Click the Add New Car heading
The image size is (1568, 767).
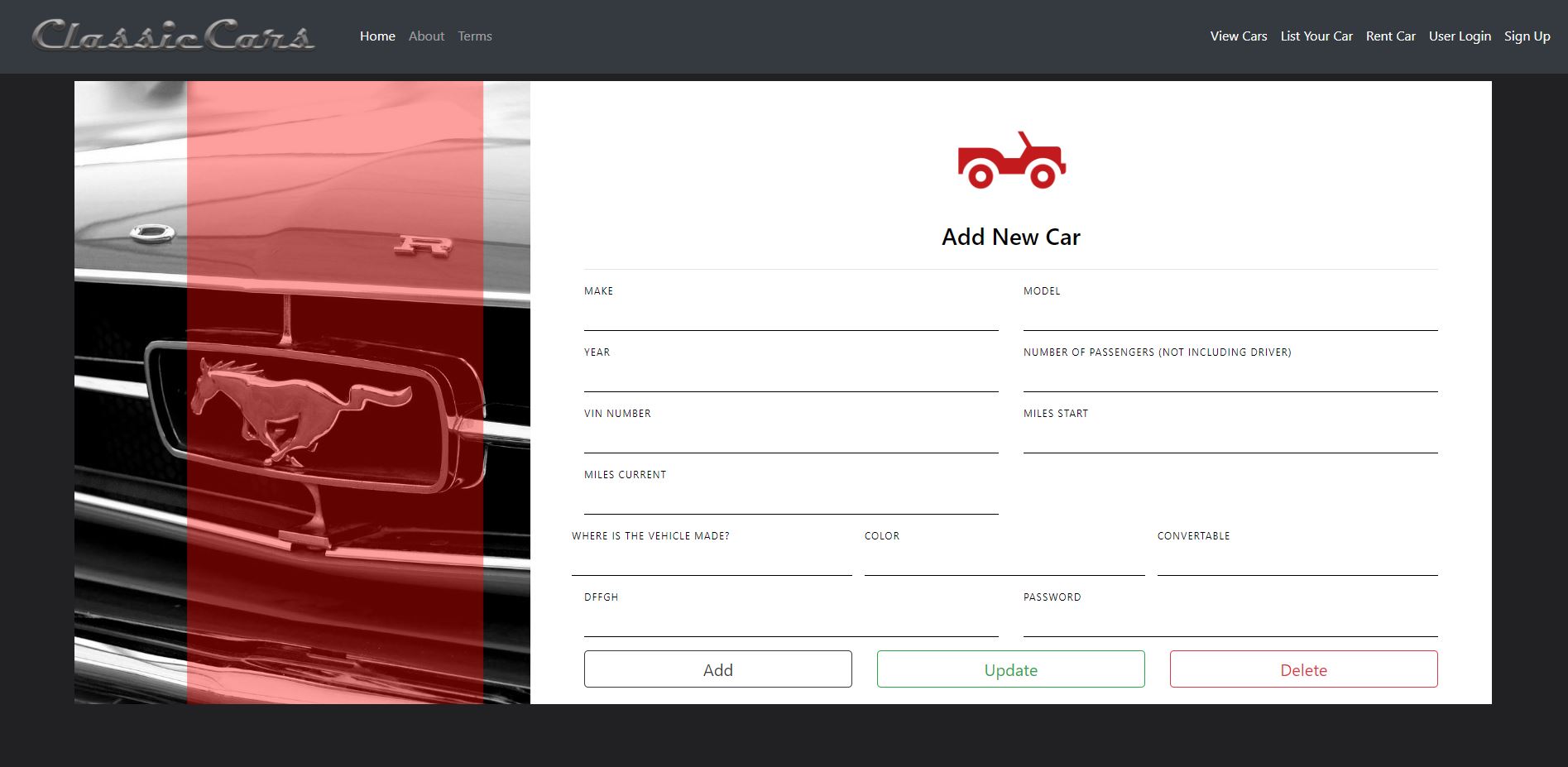coord(1011,237)
